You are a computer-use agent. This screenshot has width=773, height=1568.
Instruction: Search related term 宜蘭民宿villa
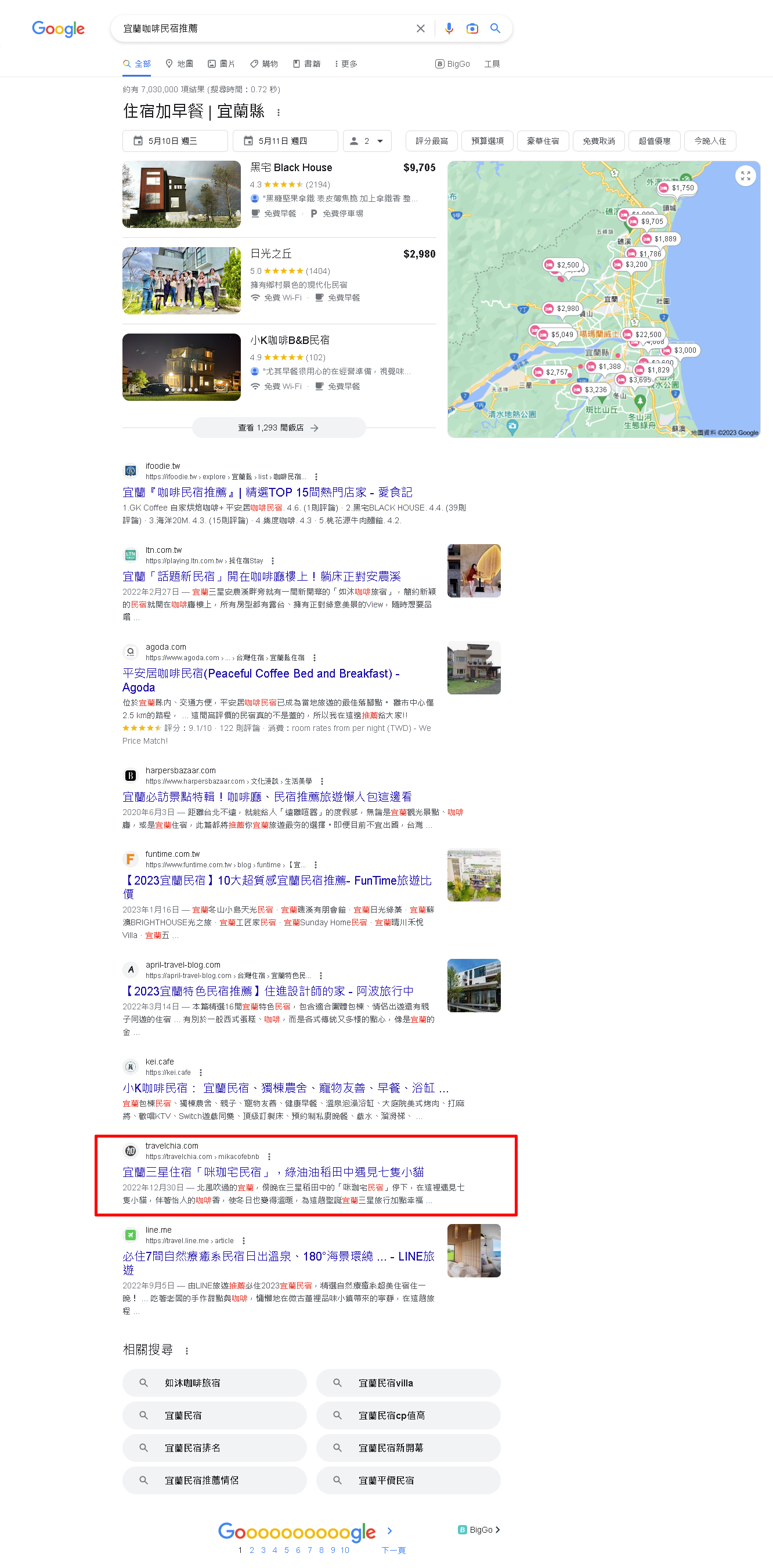[x=408, y=1383]
